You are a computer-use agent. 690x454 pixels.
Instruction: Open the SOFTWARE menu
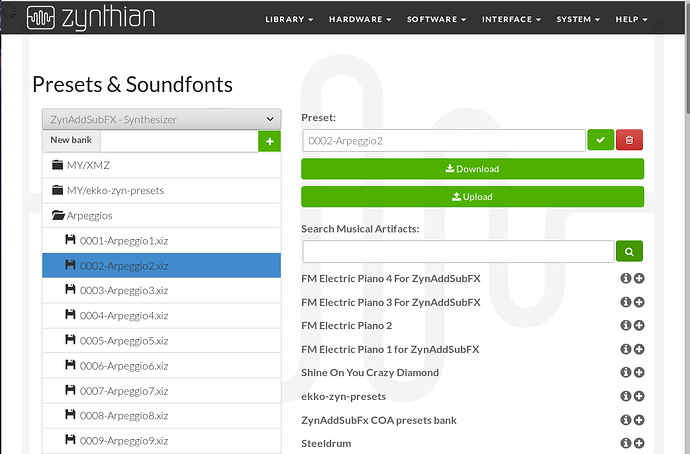[x=436, y=19]
